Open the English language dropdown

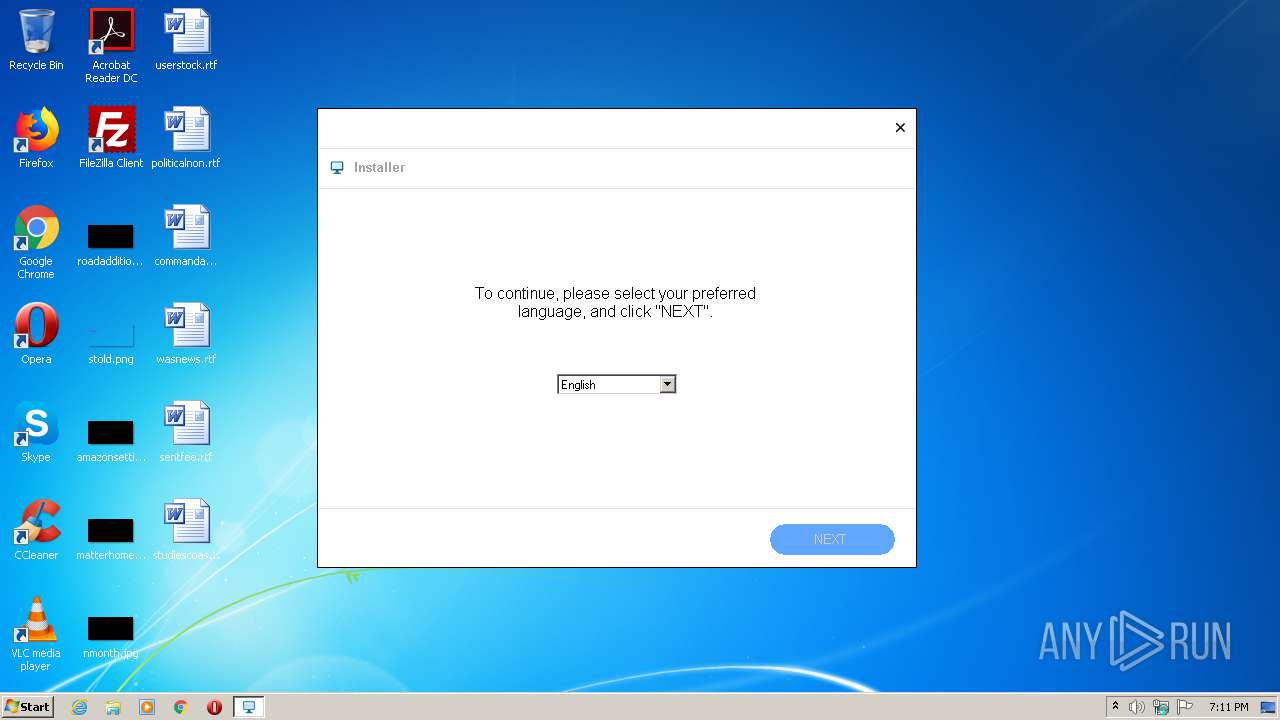pos(617,384)
